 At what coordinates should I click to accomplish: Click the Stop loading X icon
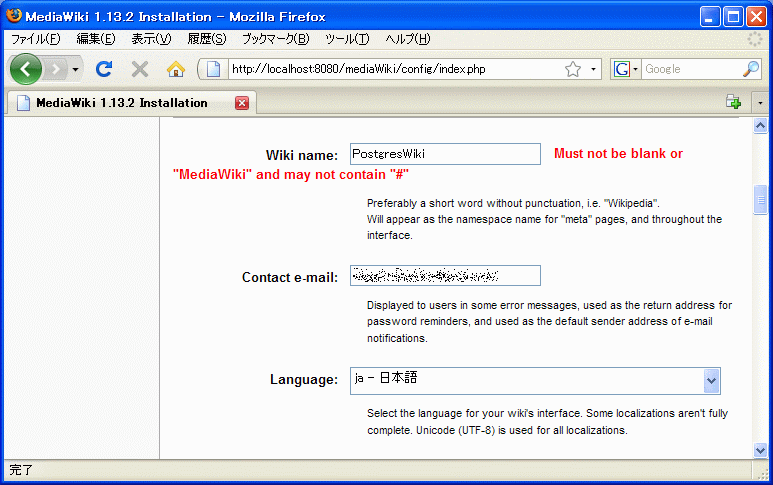(140, 69)
